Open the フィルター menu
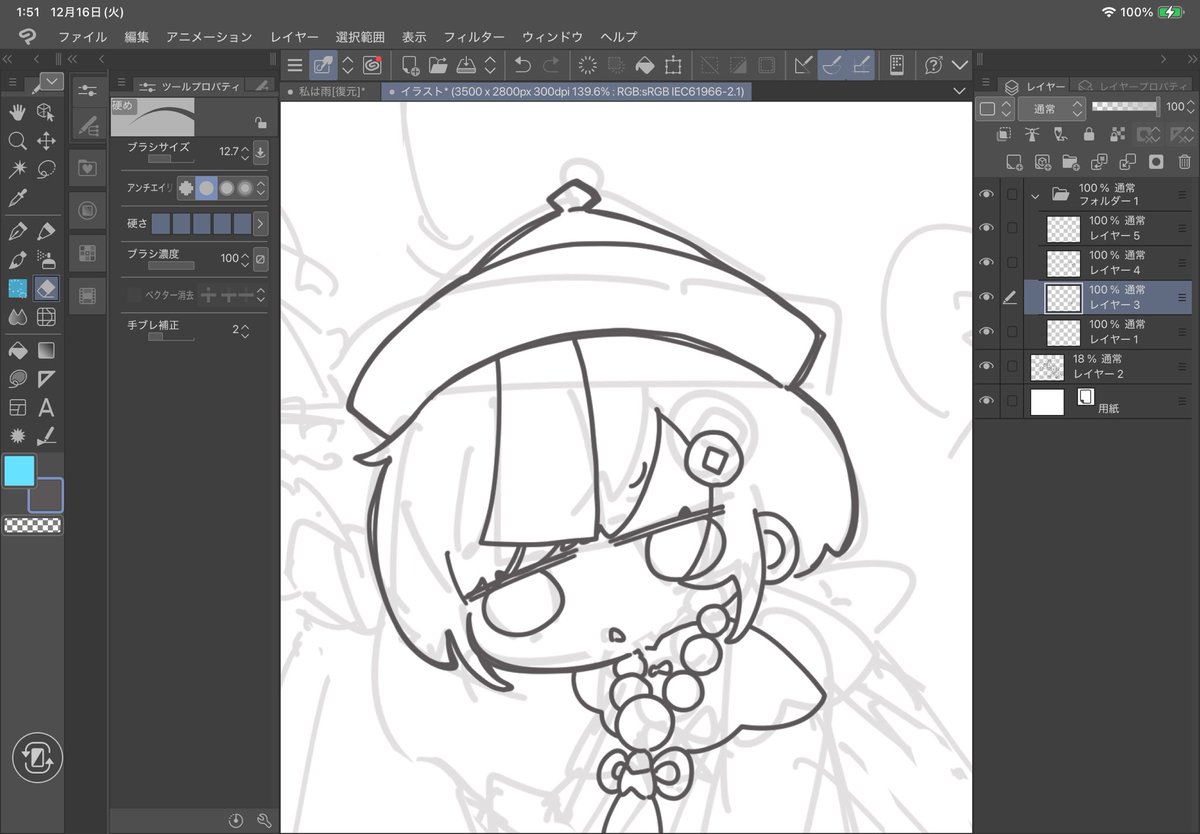1200x834 pixels. point(474,37)
